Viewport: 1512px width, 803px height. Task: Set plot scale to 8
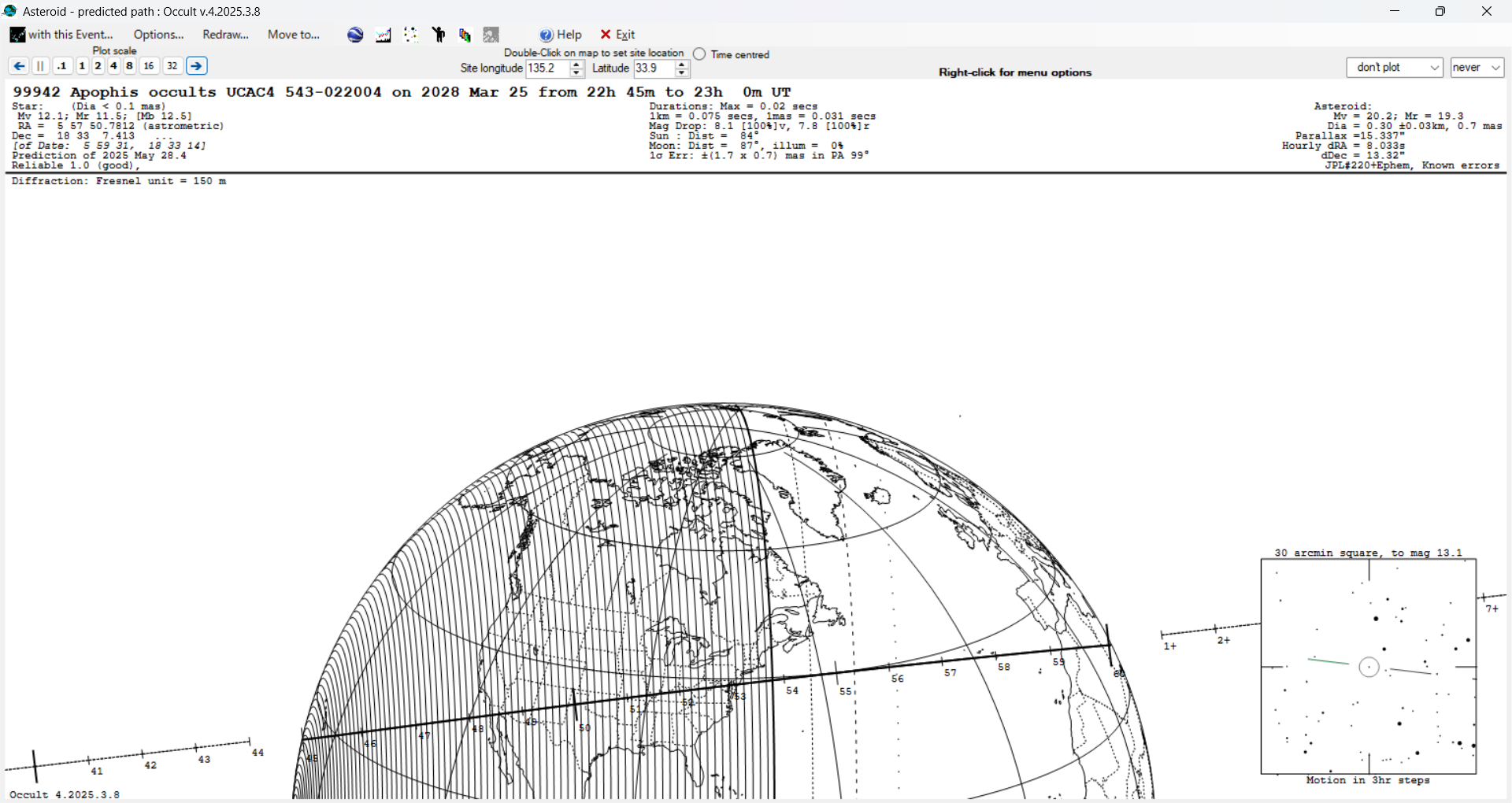coord(129,66)
